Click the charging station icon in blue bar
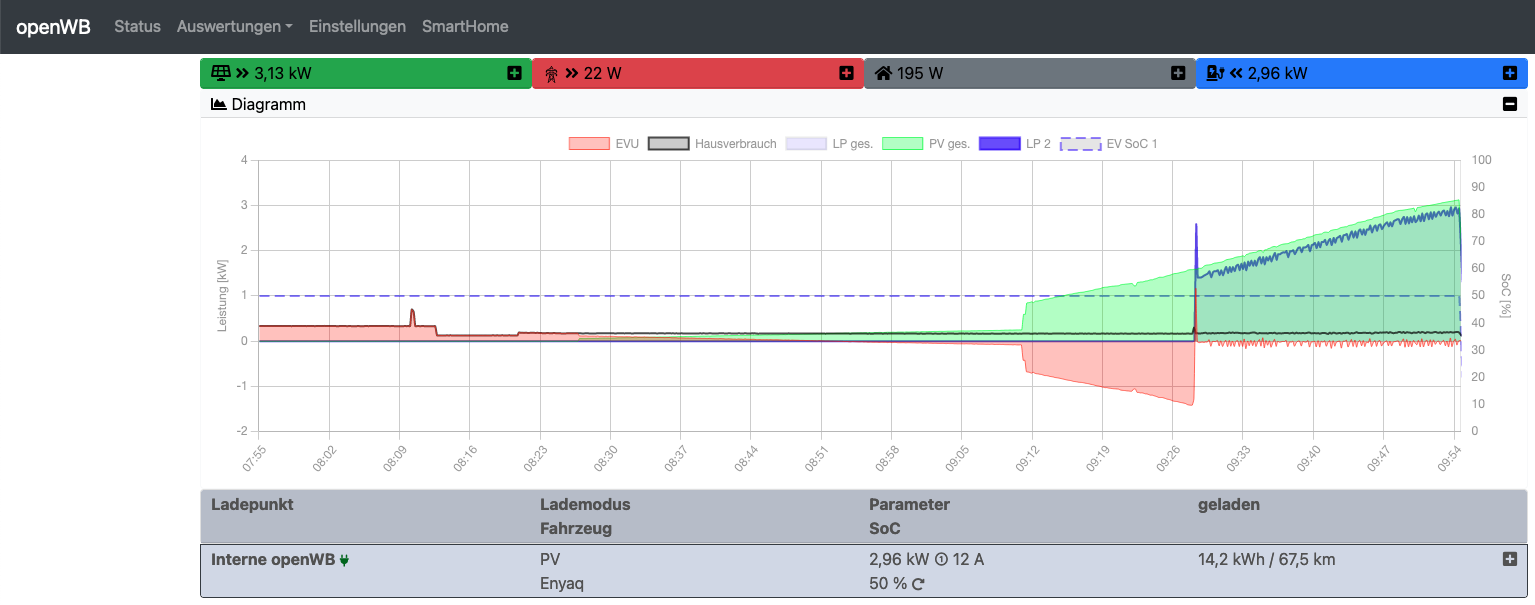1535x605 pixels. pos(1215,73)
